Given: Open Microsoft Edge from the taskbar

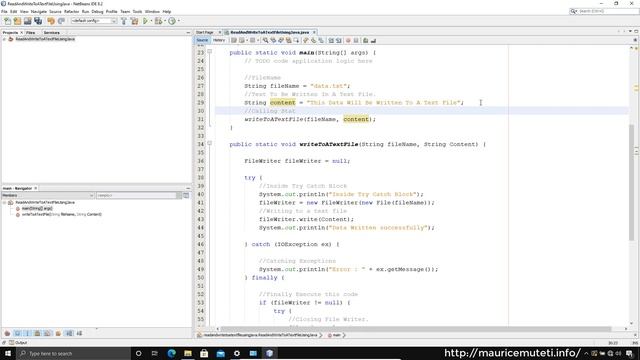Looking at the screenshot, I should pyautogui.click(x=171, y=353).
